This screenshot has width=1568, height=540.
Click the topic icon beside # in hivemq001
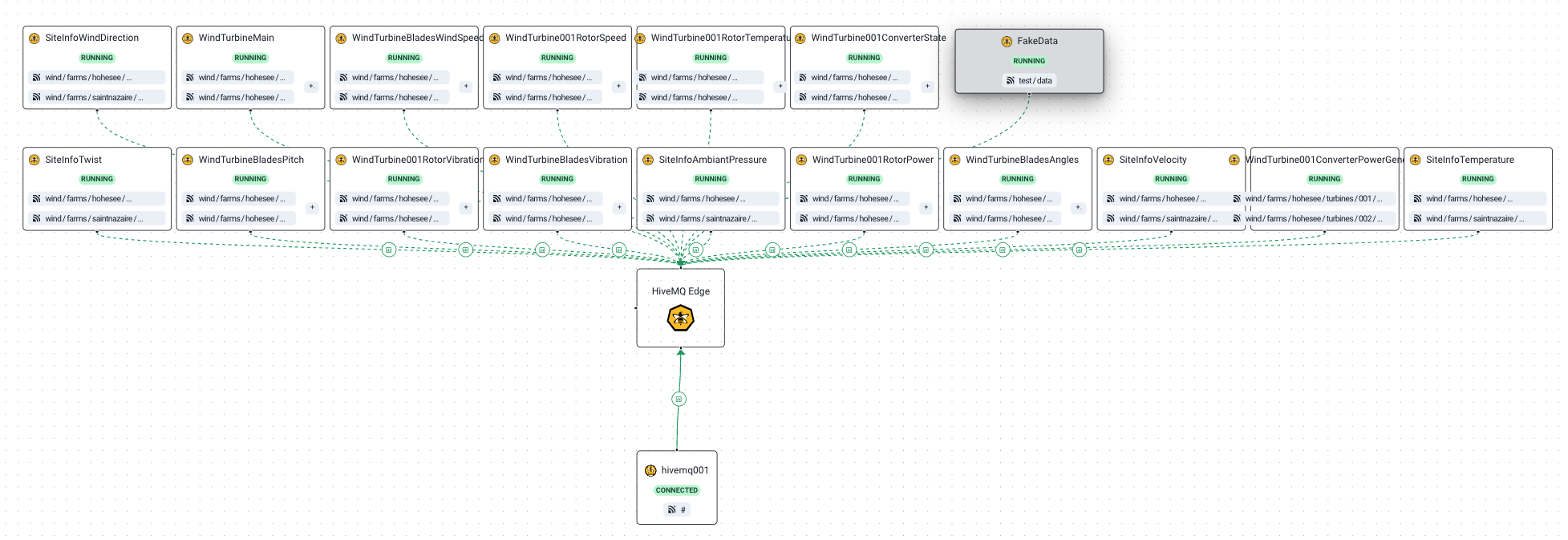tap(671, 510)
